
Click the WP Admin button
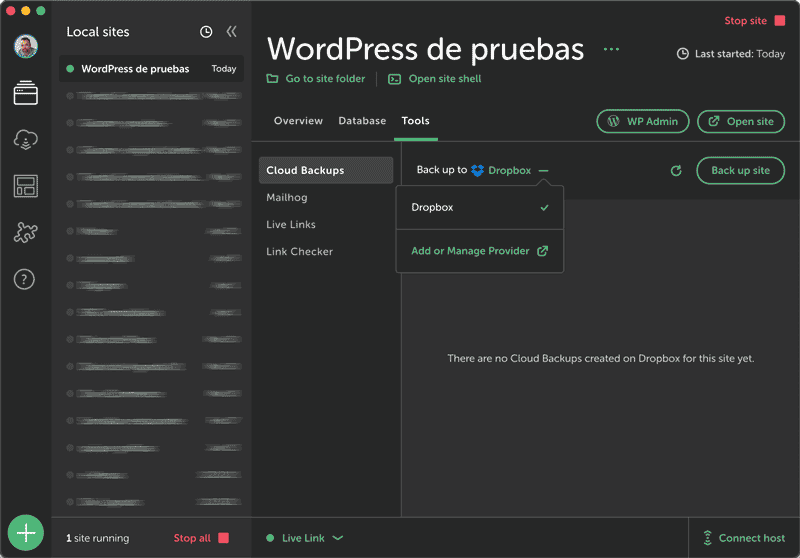(643, 121)
